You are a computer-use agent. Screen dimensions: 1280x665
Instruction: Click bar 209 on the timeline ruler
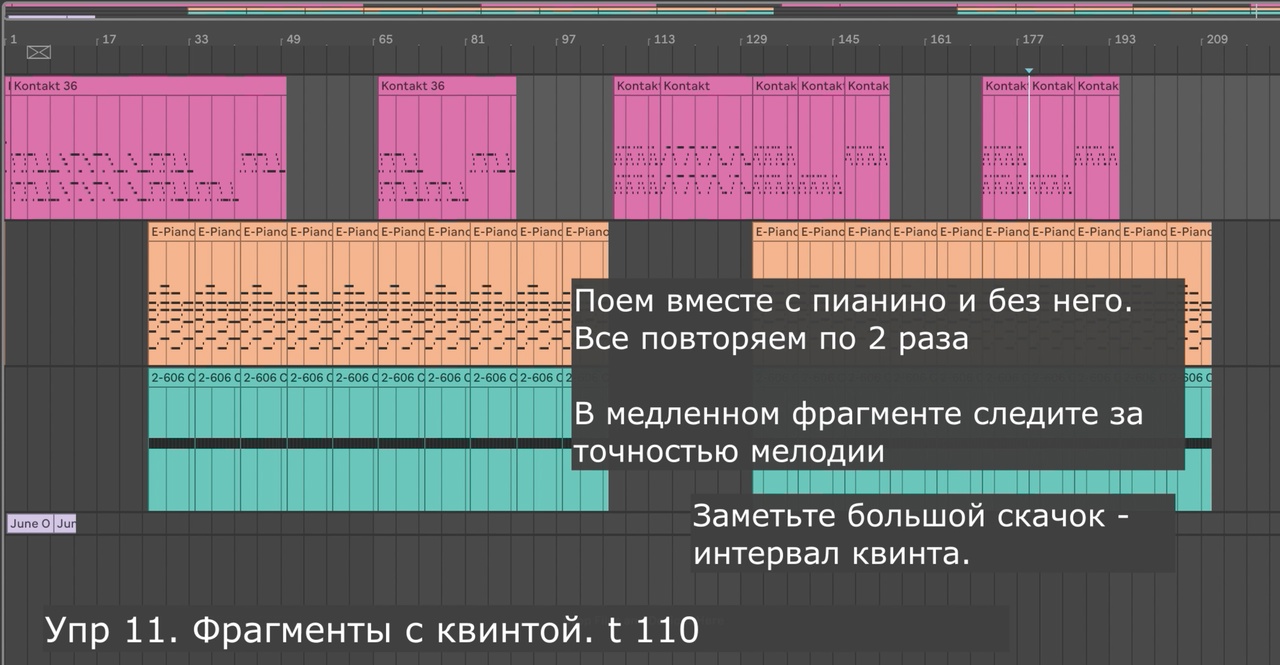click(1216, 40)
